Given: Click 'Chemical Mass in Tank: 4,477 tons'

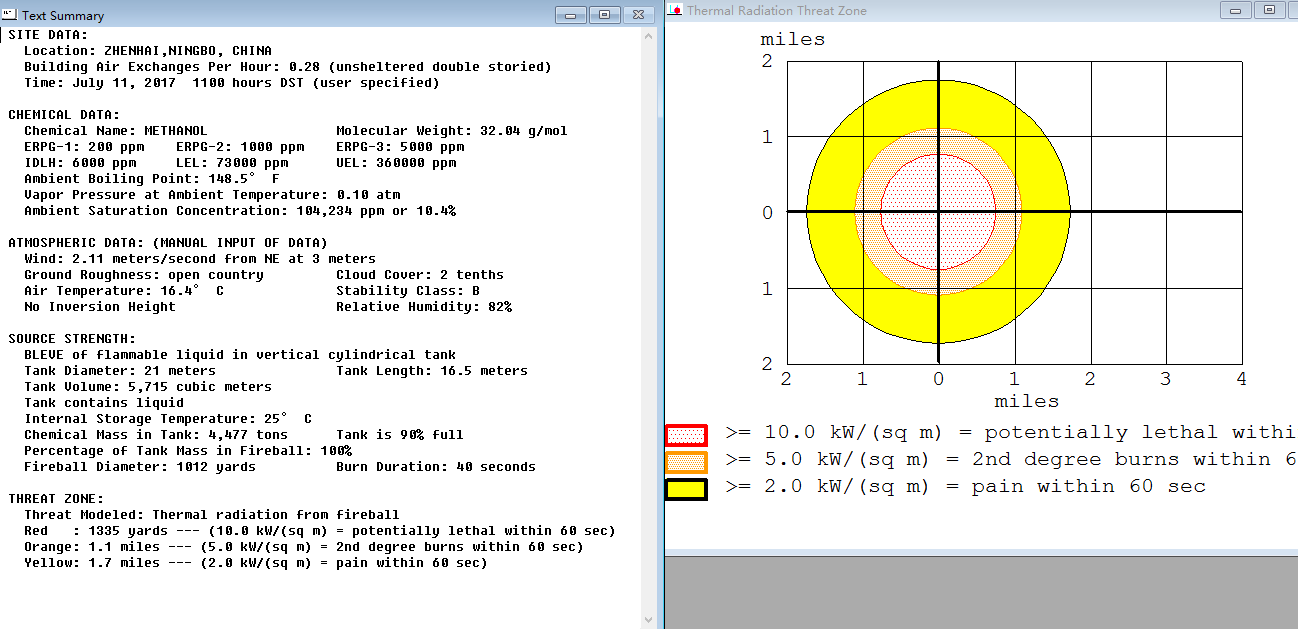Looking at the screenshot, I should pos(155,435).
